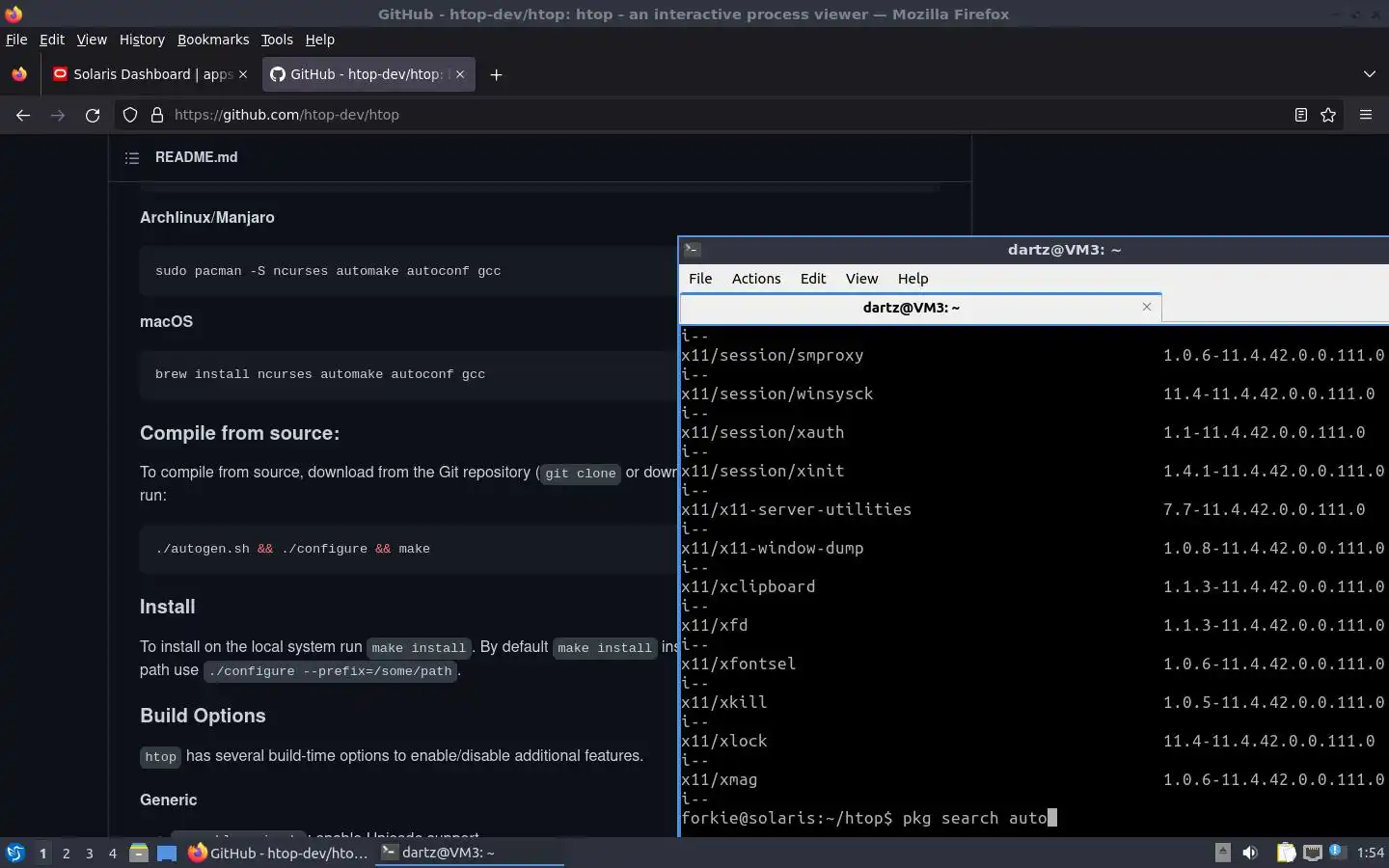Click terminal window icon in title bar

coord(692,250)
